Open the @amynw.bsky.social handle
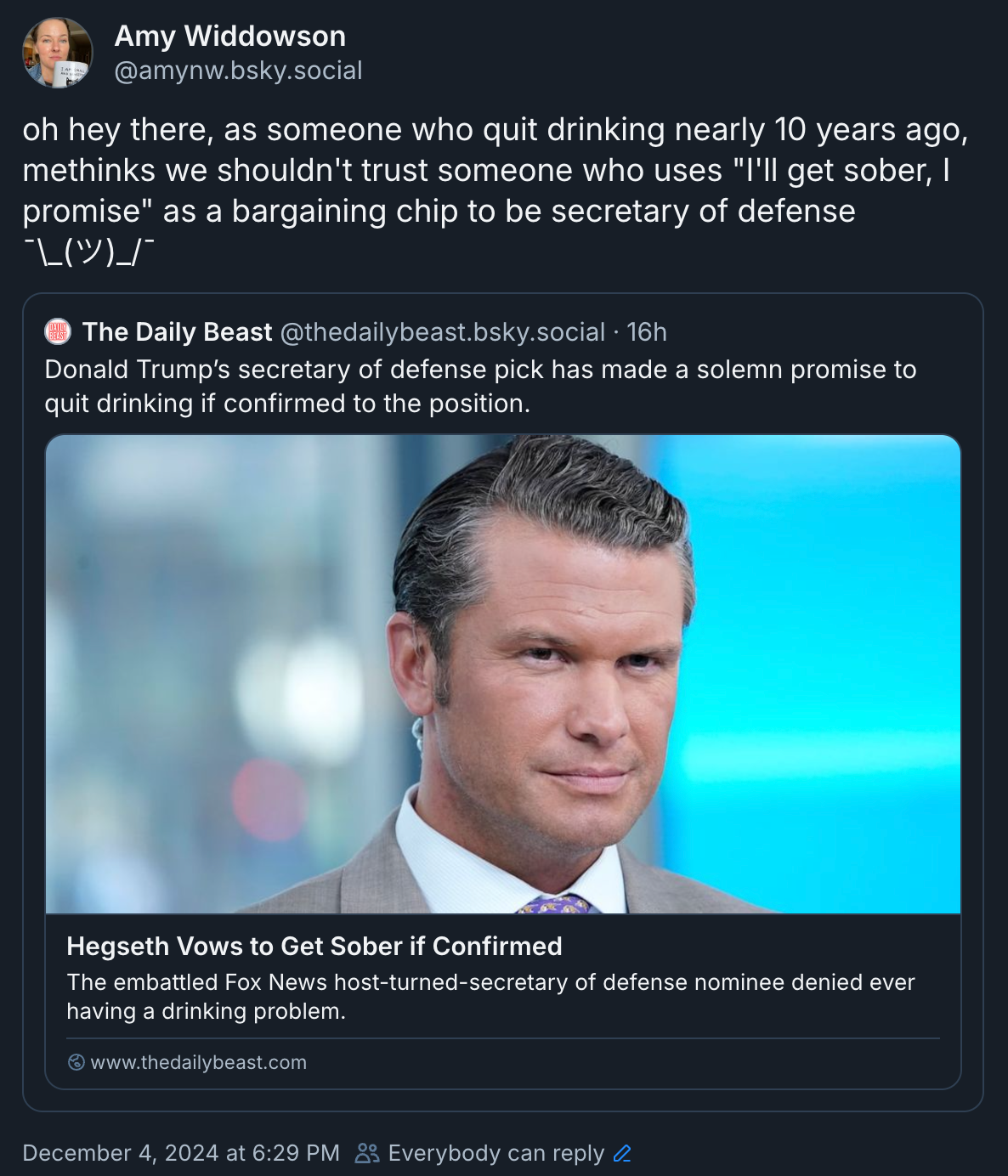This screenshot has width=1008, height=1176. coord(238,71)
